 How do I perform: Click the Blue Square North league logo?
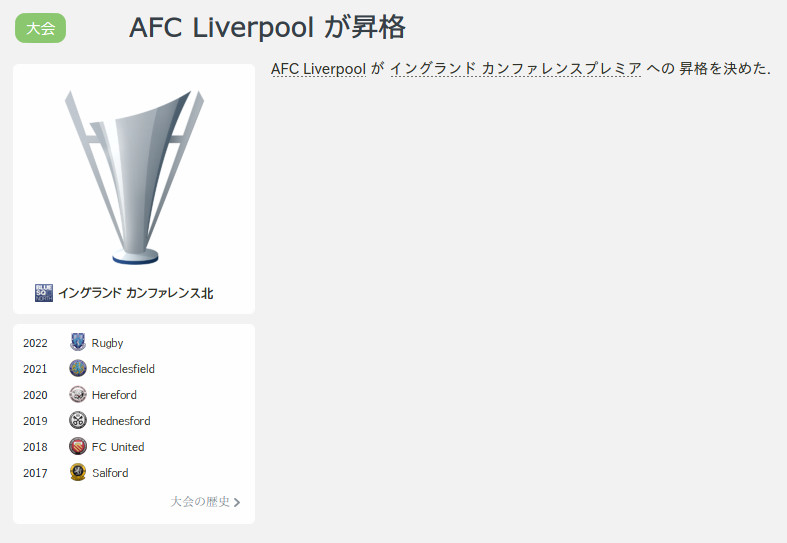click(x=44, y=293)
